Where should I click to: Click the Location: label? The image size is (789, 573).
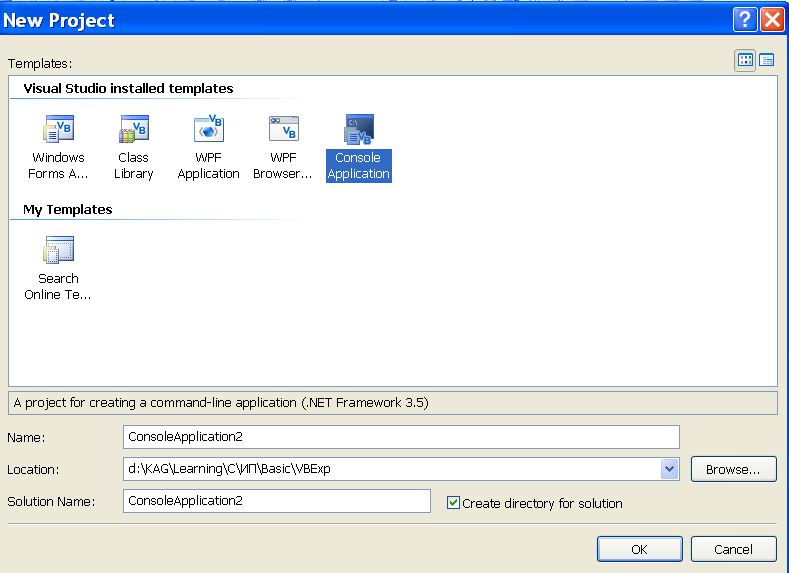[33, 469]
